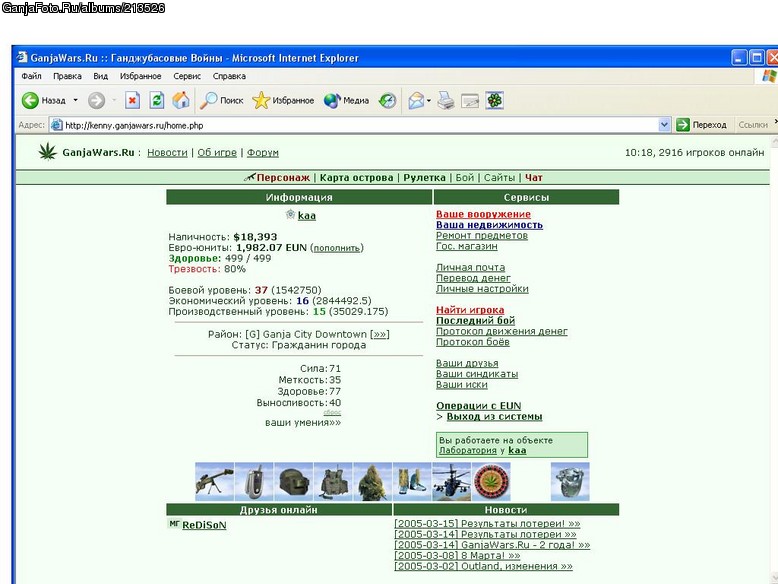This screenshot has width=778, height=584.
Task: Click the ghillie camouflage suit thumbnail
Action: 373,481
